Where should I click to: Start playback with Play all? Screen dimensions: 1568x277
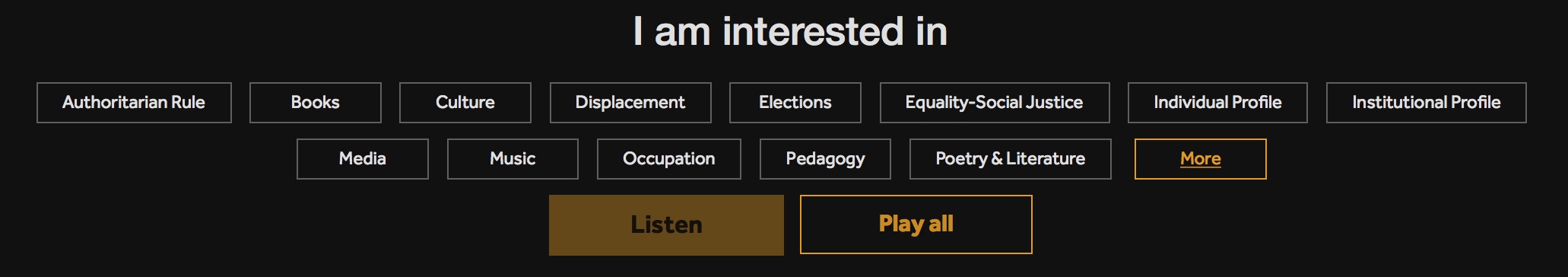[x=916, y=224]
